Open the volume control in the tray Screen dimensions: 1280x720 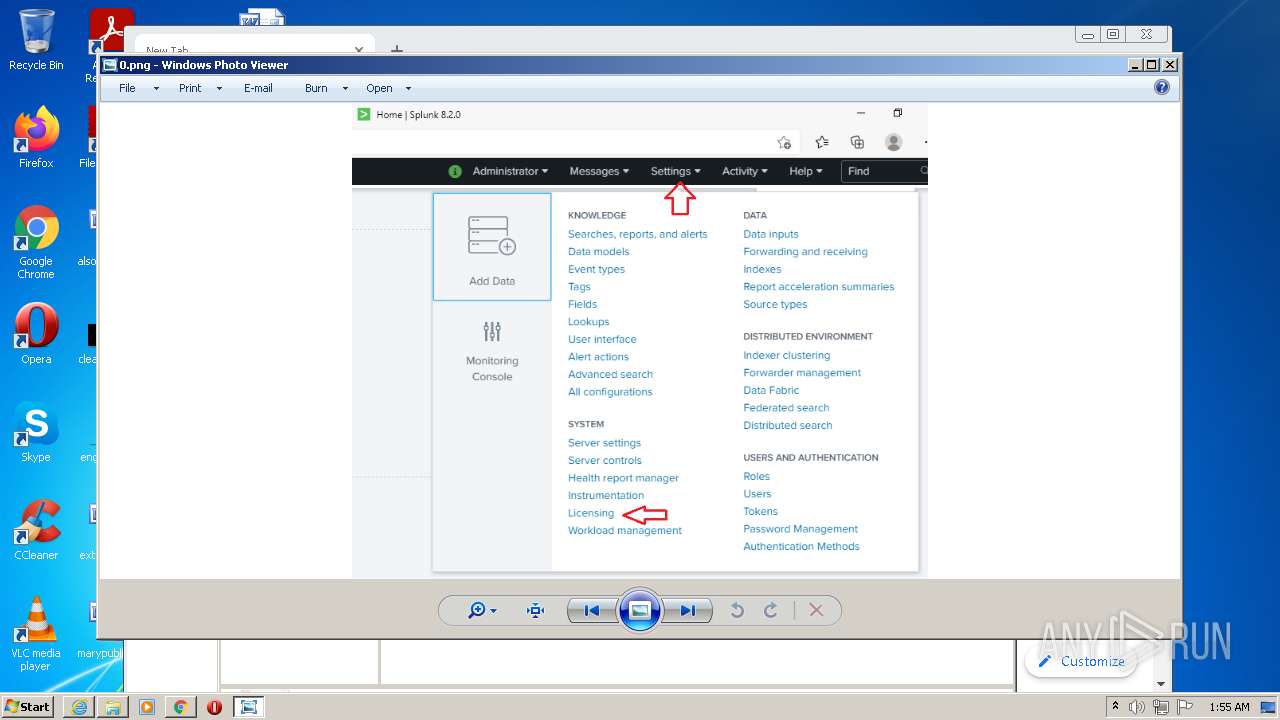1137,707
